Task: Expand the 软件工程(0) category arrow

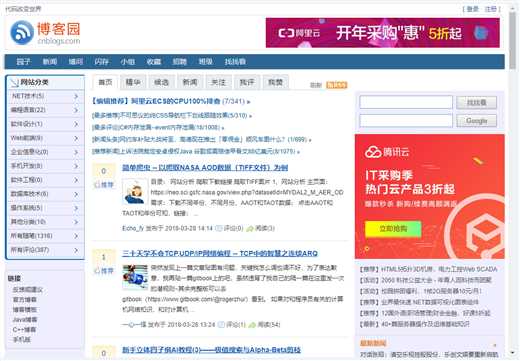Action: [76, 180]
